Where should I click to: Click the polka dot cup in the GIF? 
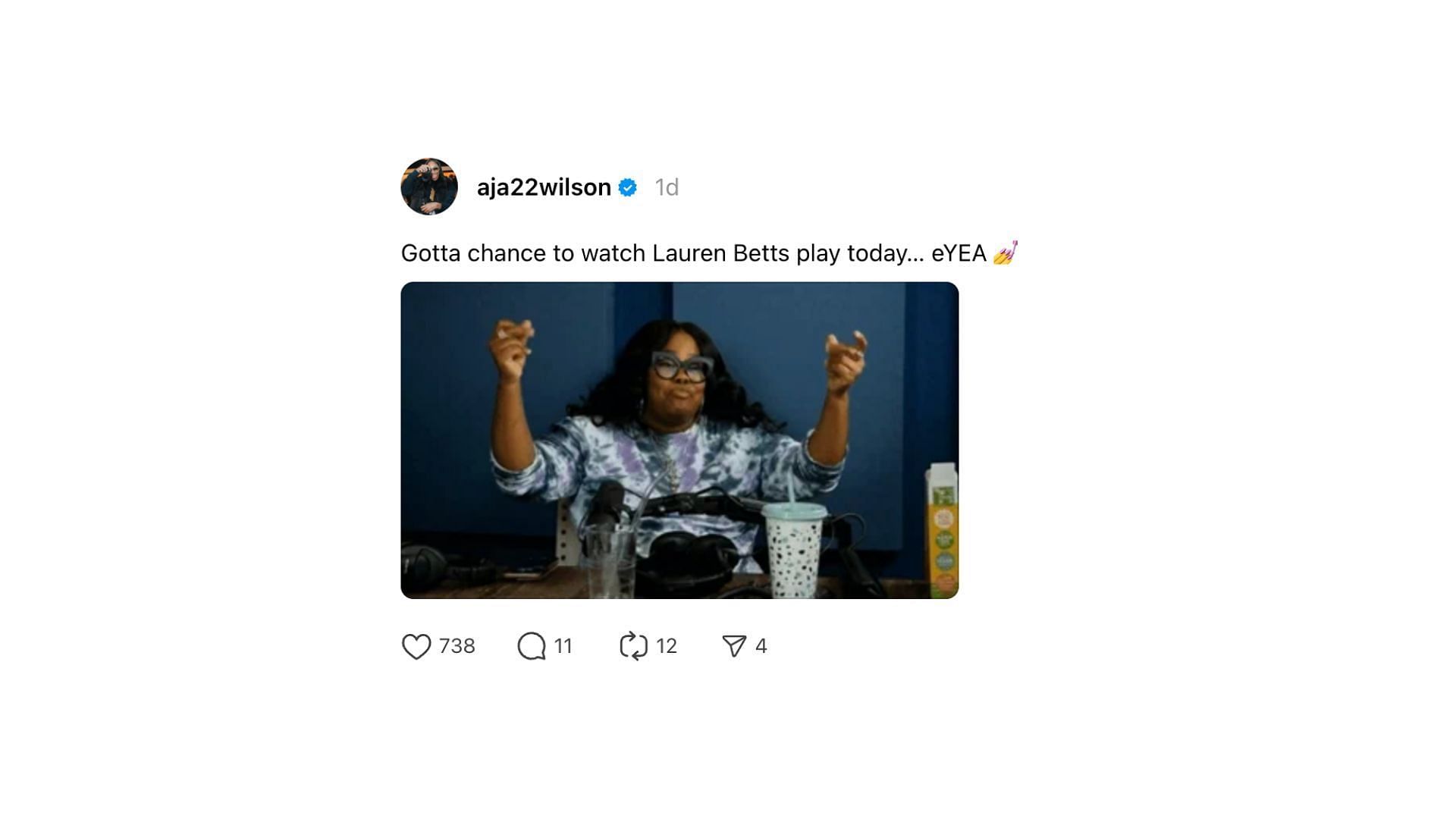(794, 550)
